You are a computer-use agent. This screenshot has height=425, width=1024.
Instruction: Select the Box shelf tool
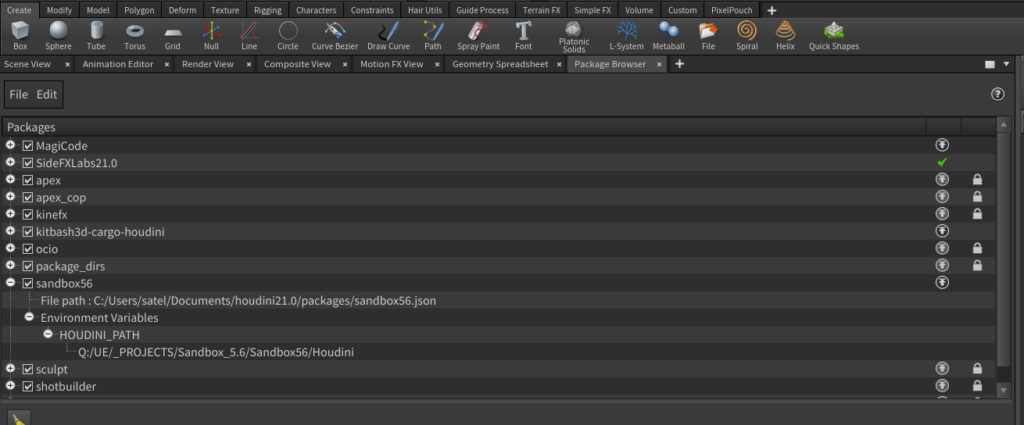pos(20,35)
